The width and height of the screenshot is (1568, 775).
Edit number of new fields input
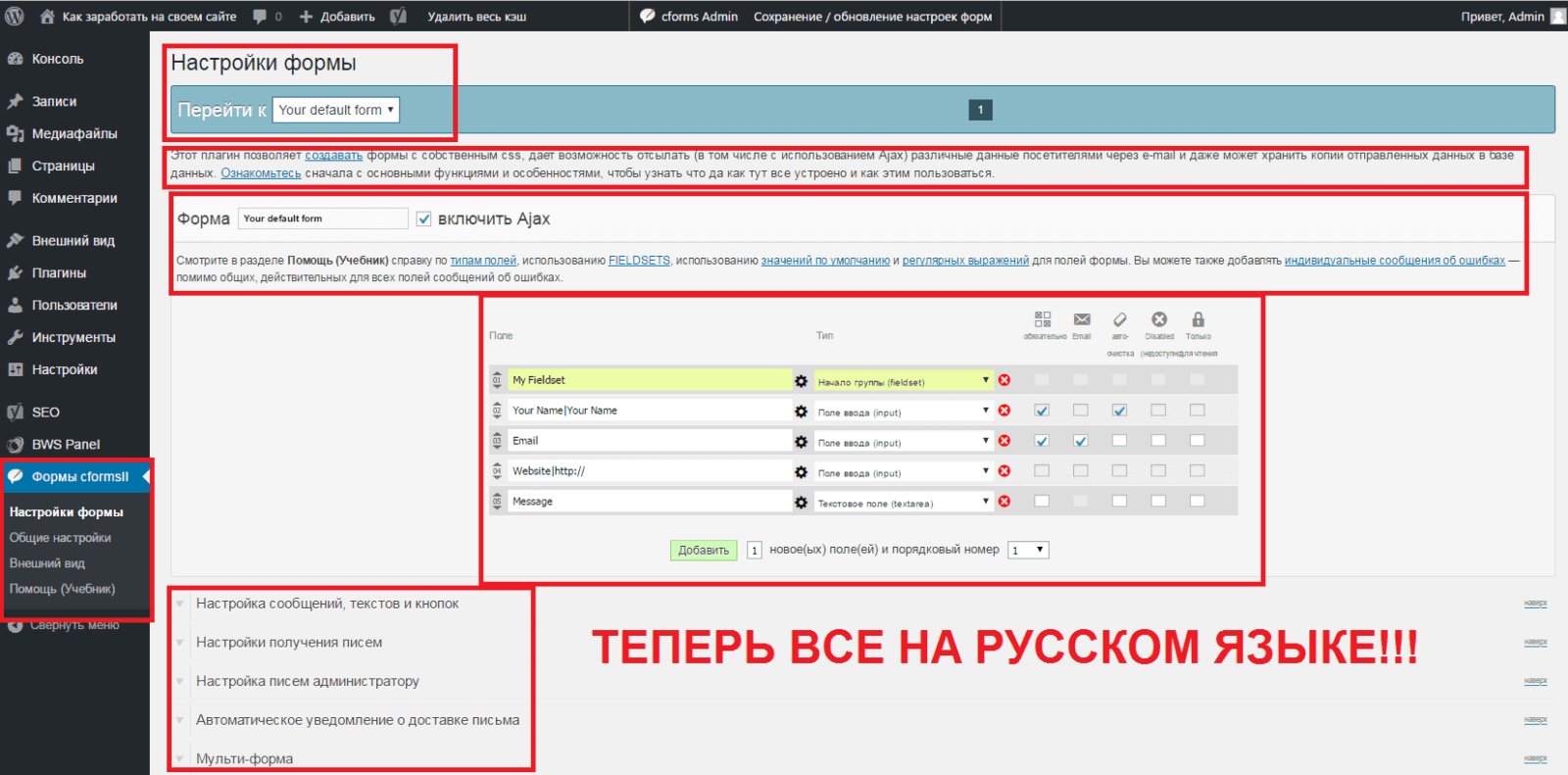tap(755, 551)
